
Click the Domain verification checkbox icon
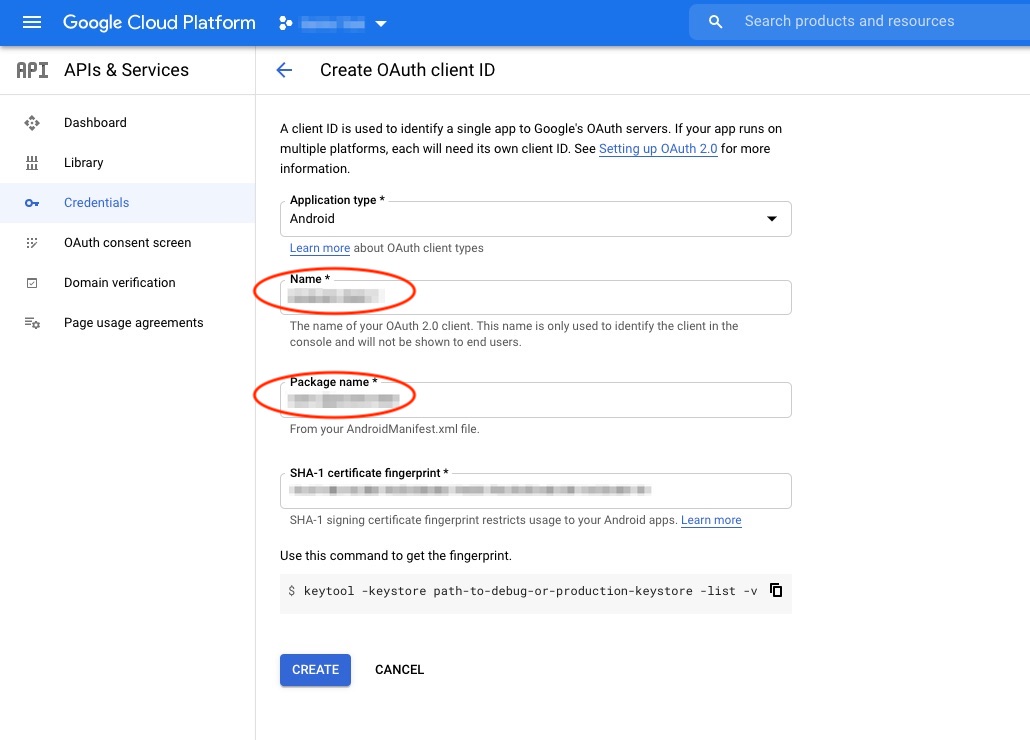point(32,283)
